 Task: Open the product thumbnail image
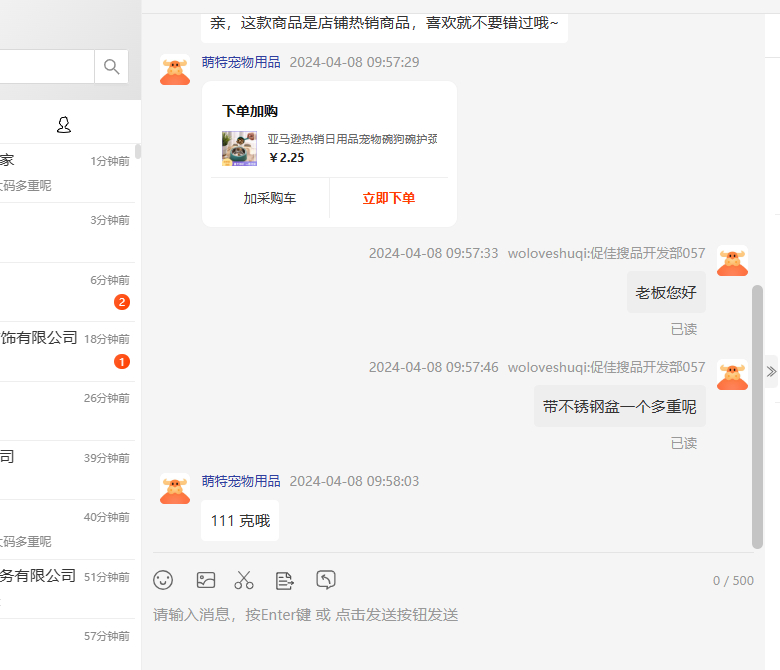239,148
